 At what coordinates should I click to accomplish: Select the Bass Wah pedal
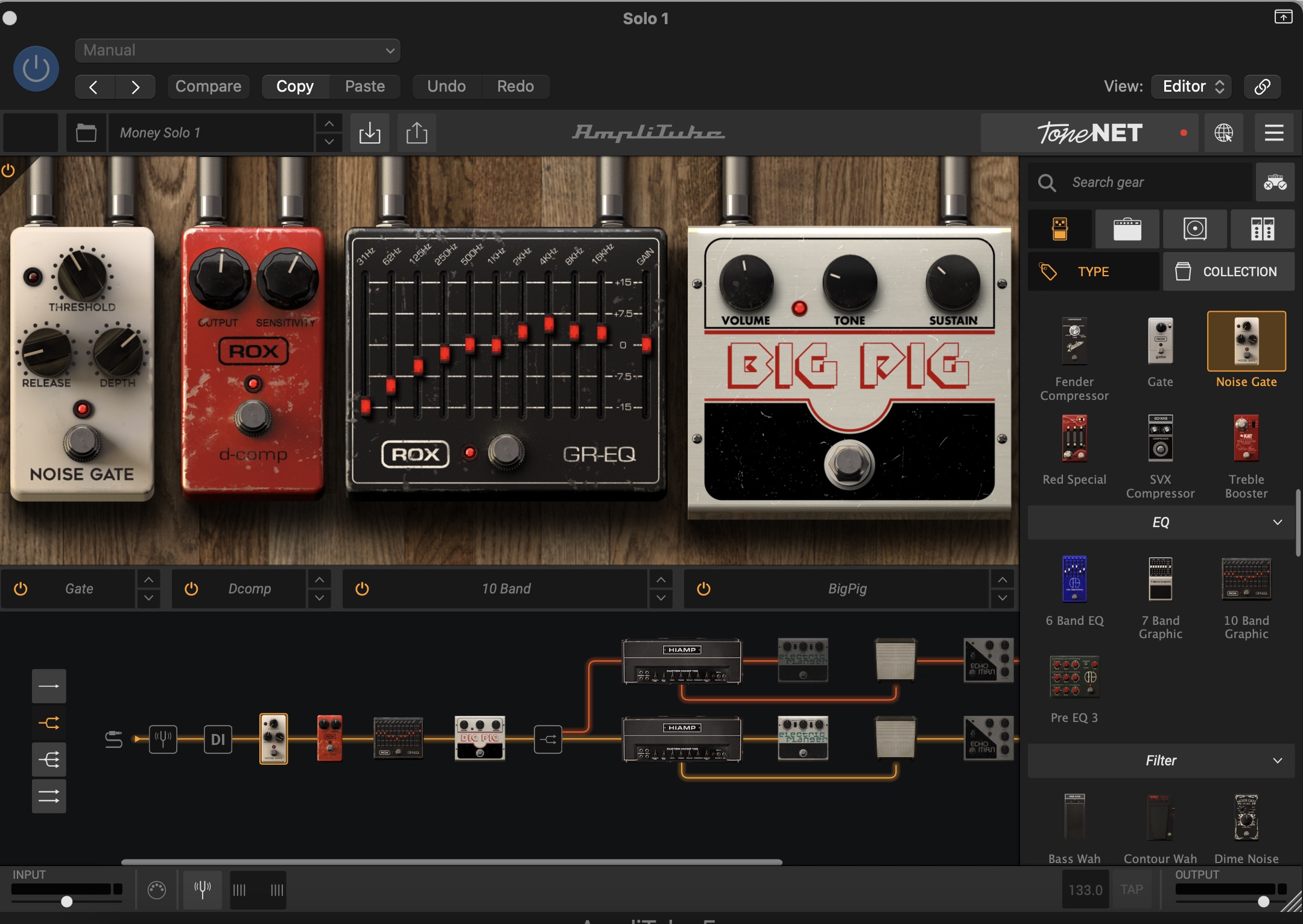[x=1074, y=828]
